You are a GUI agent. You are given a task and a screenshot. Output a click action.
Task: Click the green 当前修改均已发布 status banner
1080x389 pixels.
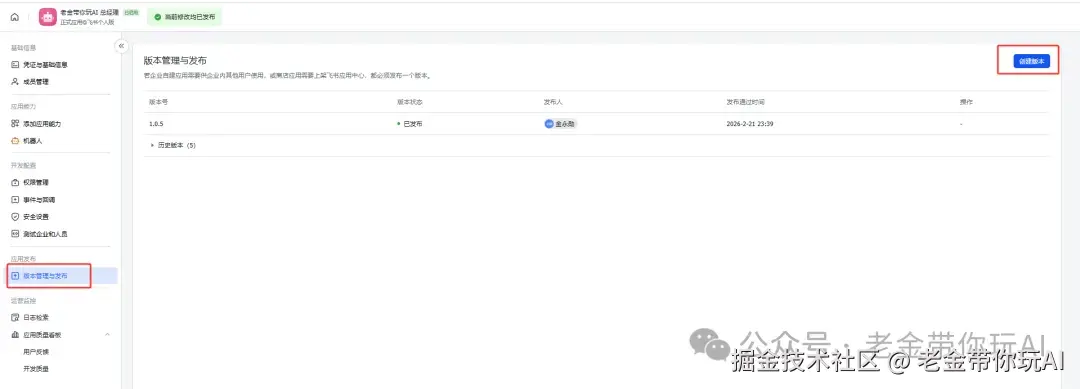tap(185, 17)
